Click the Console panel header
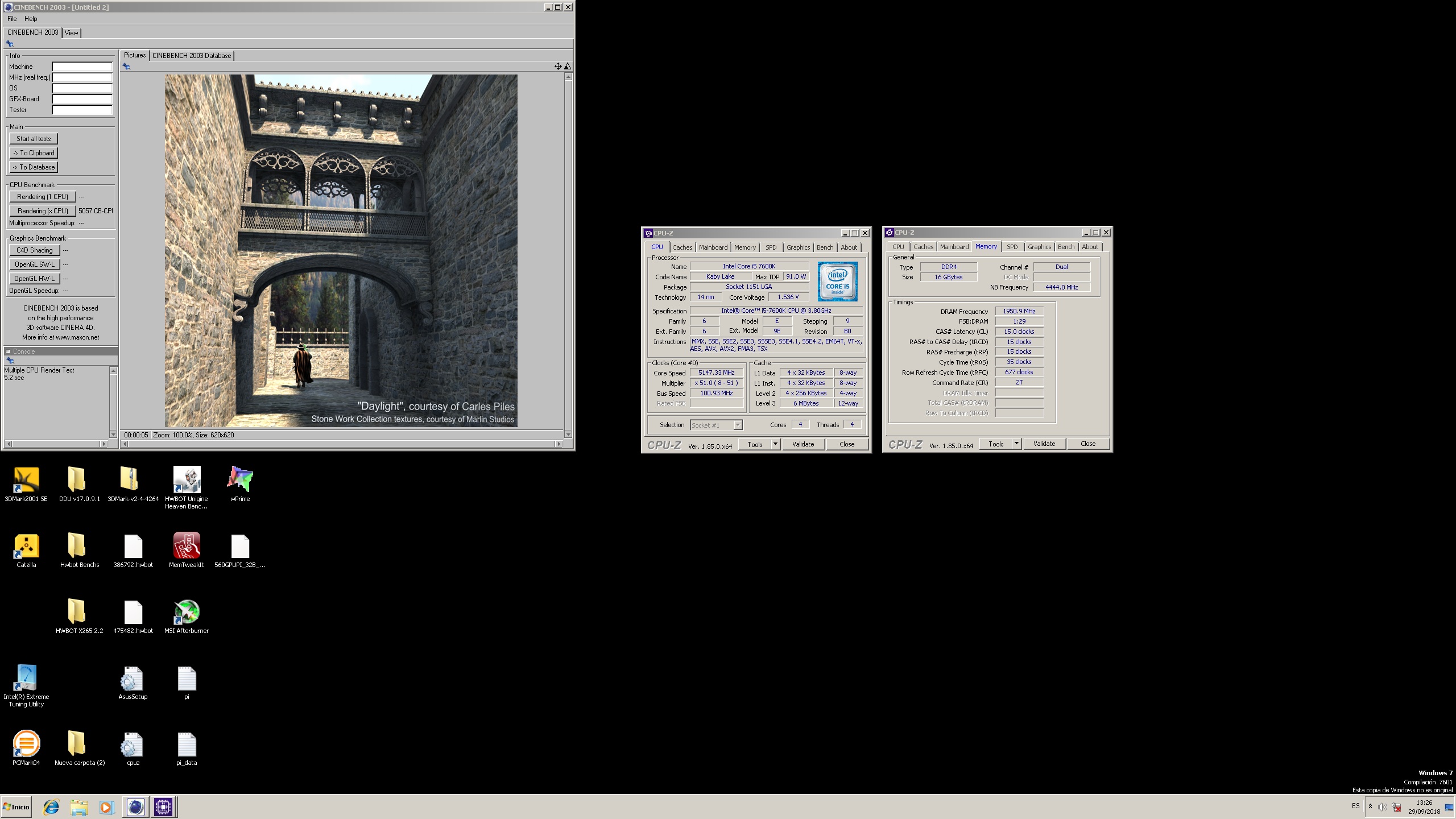 click(61, 351)
